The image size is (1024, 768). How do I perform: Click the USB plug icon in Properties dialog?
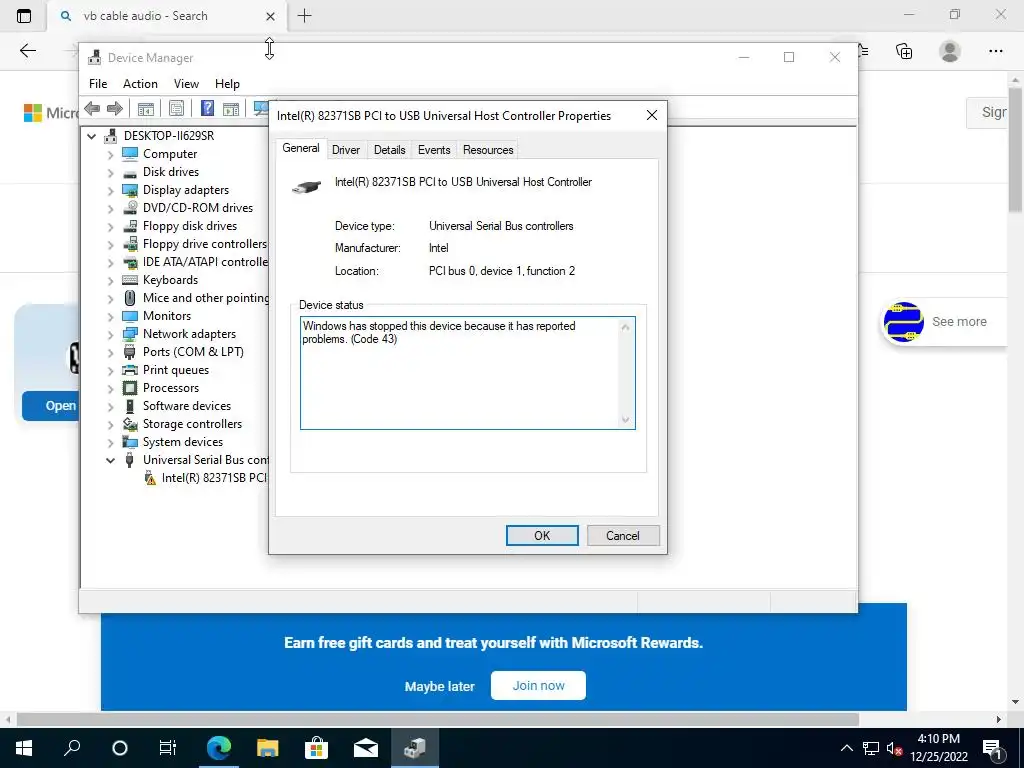click(306, 187)
